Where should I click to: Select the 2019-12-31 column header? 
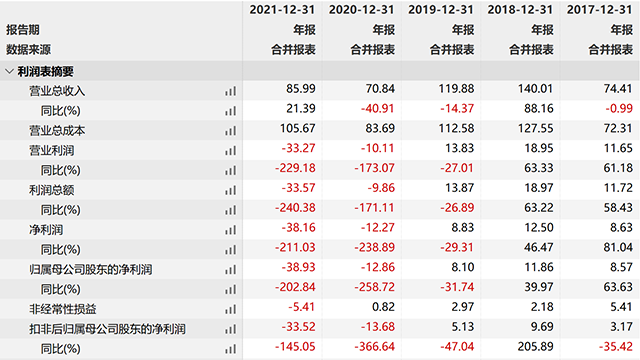coord(441,10)
